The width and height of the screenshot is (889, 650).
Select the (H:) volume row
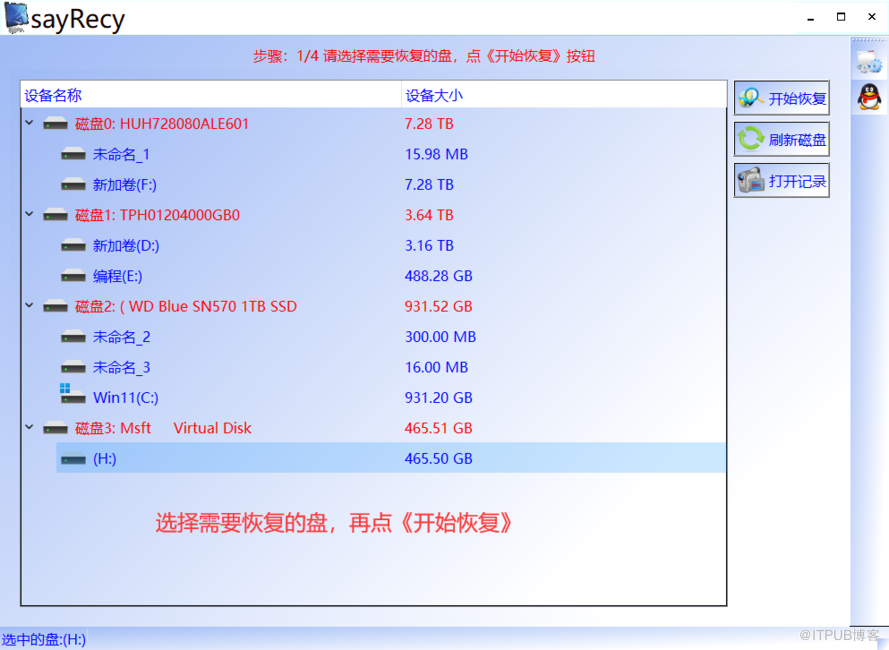point(391,458)
